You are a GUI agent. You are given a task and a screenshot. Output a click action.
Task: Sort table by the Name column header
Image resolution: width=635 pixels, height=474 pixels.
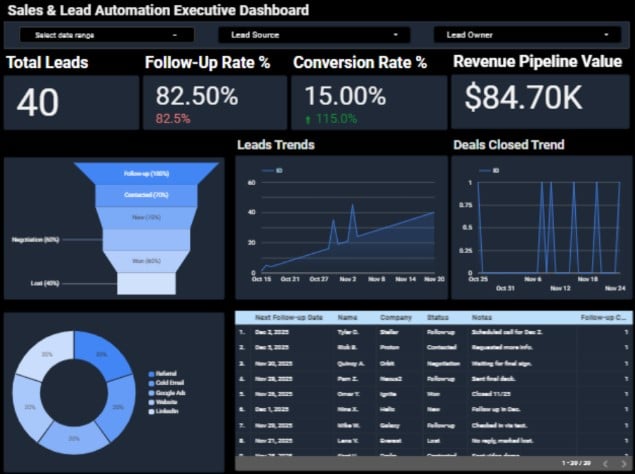347,317
